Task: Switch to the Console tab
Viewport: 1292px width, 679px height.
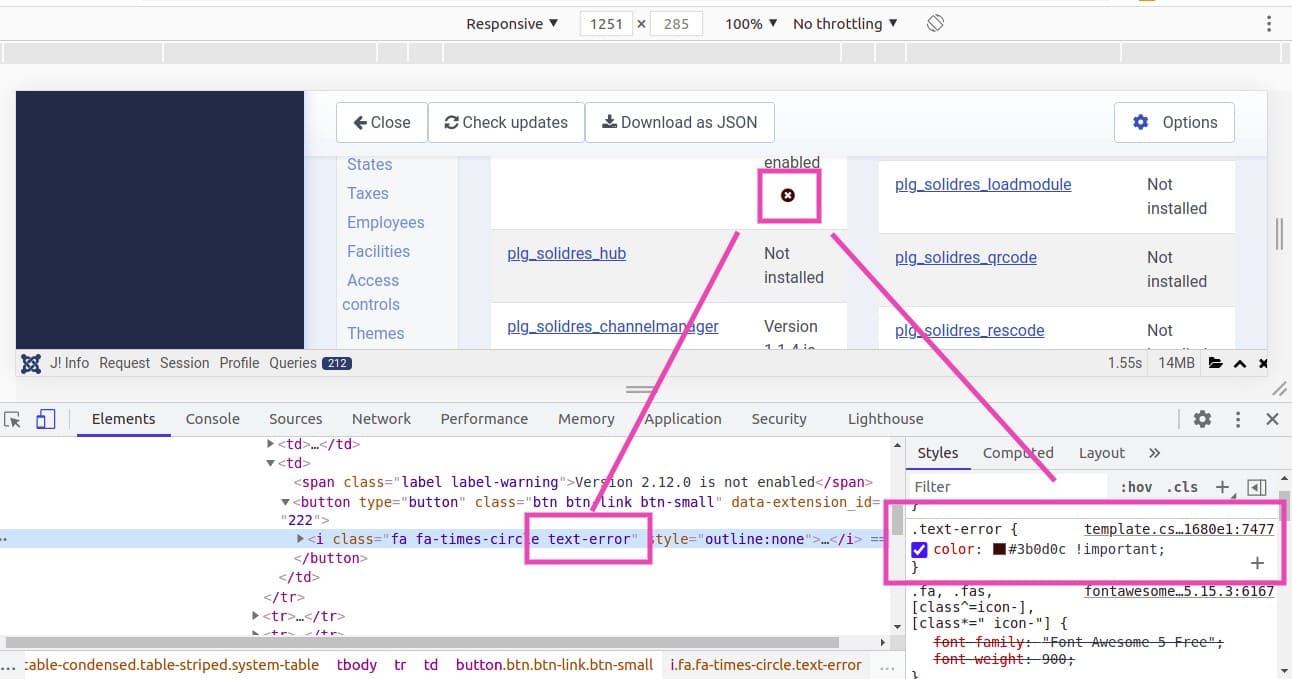Action: click(x=212, y=419)
